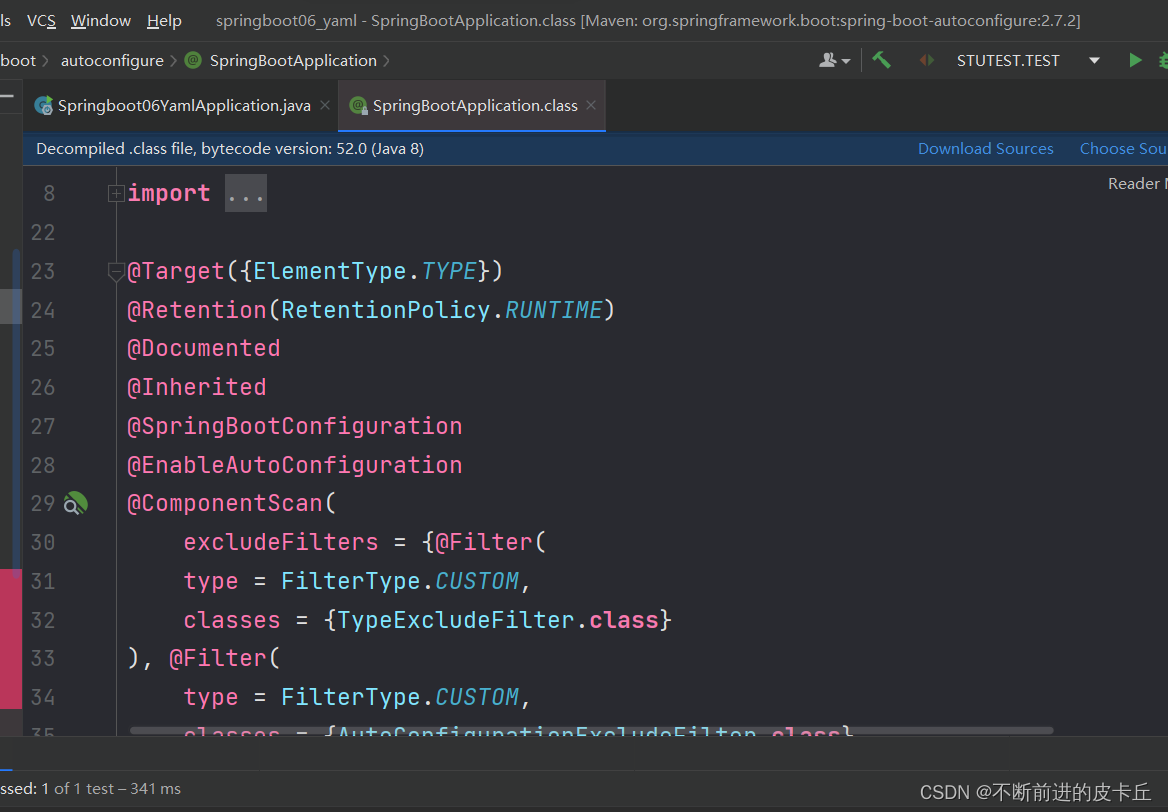Open the VCS menu
1168x812 pixels.
click(41, 20)
